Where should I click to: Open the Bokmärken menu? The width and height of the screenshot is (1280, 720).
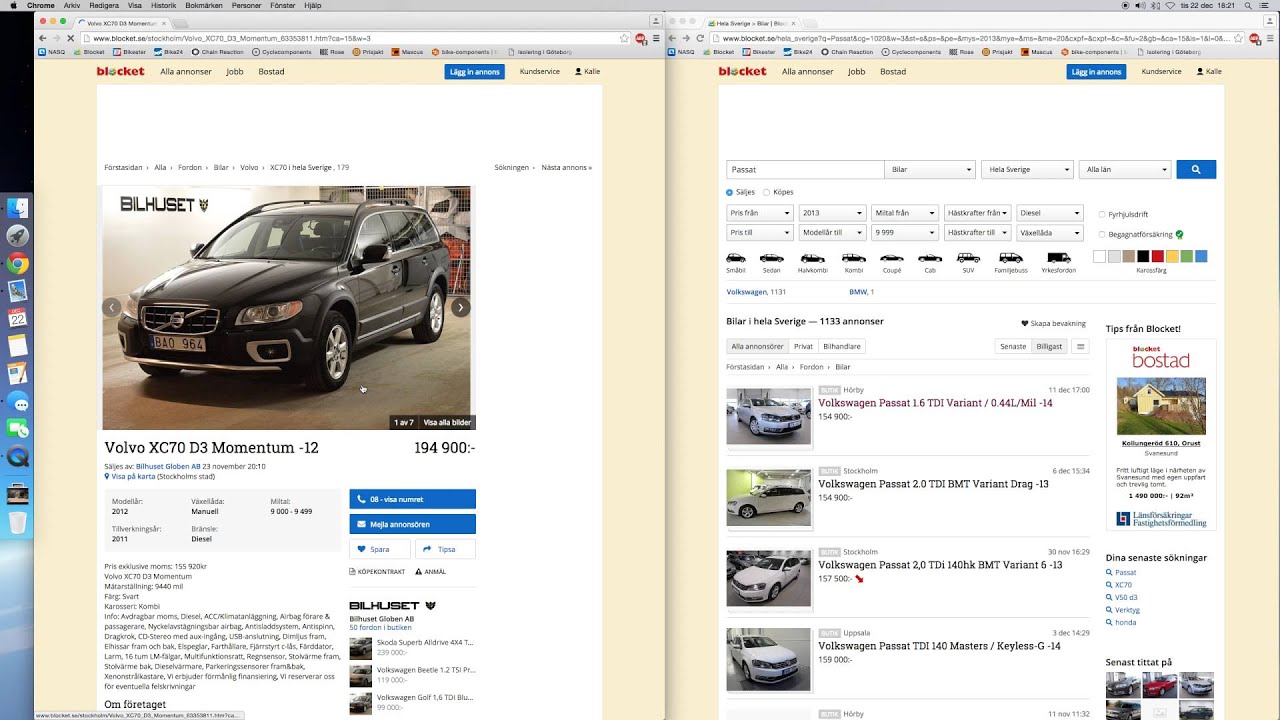point(204,5)
